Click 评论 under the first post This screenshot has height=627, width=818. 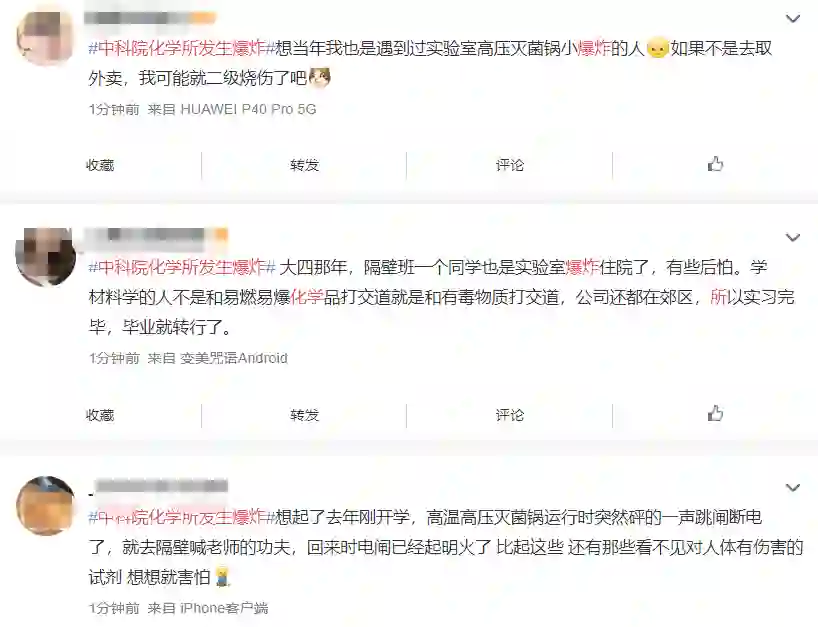(510, 165)
